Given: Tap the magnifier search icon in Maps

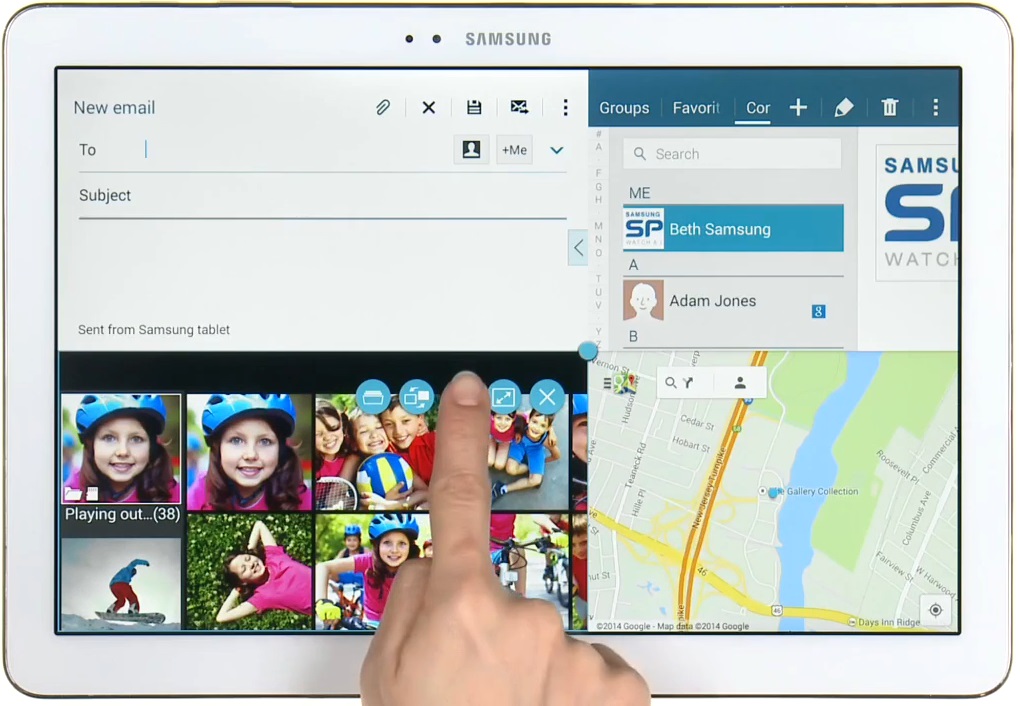Looking at the screenshot, I should 670,383.
